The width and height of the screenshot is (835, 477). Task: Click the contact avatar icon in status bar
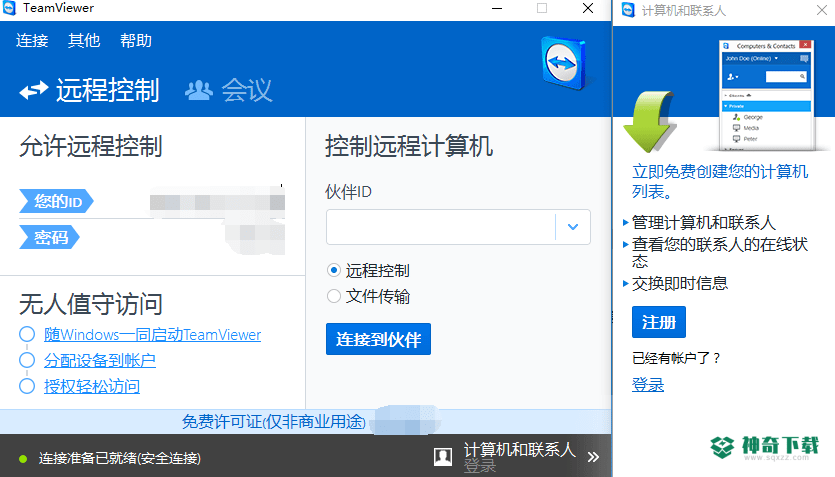tap(443, 456)
